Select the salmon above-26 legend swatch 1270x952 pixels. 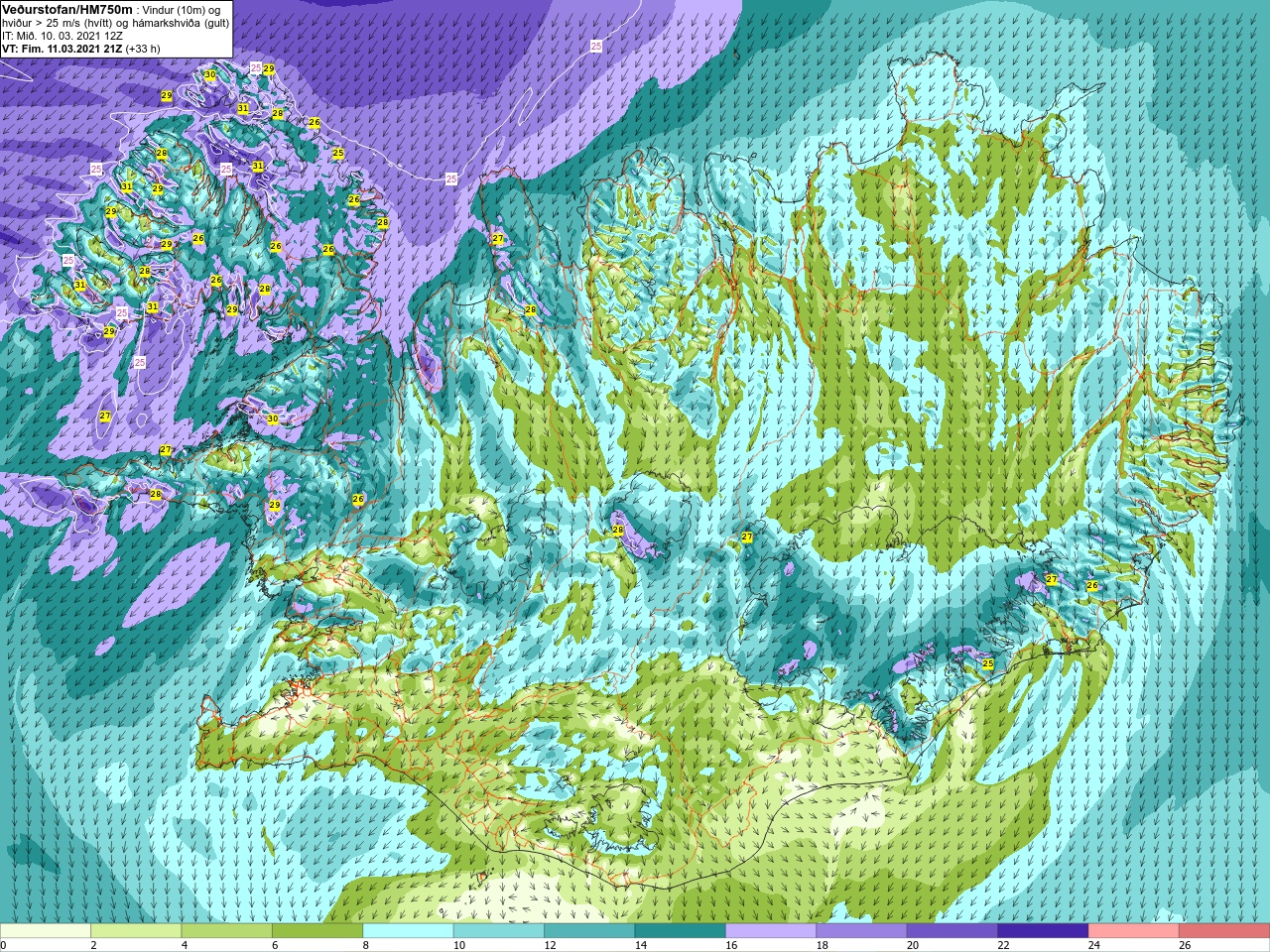[1224, 931]
